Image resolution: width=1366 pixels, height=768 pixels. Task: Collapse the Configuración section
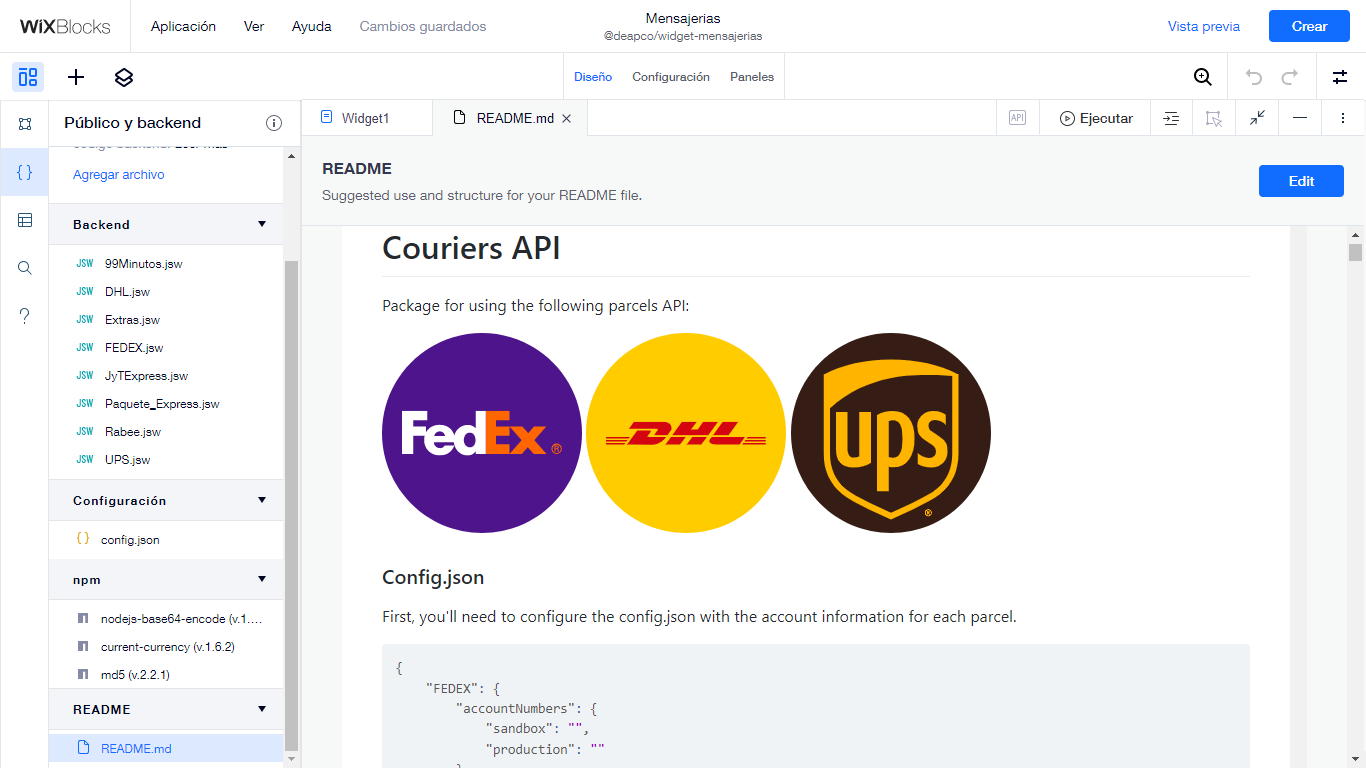click(262, 500)
